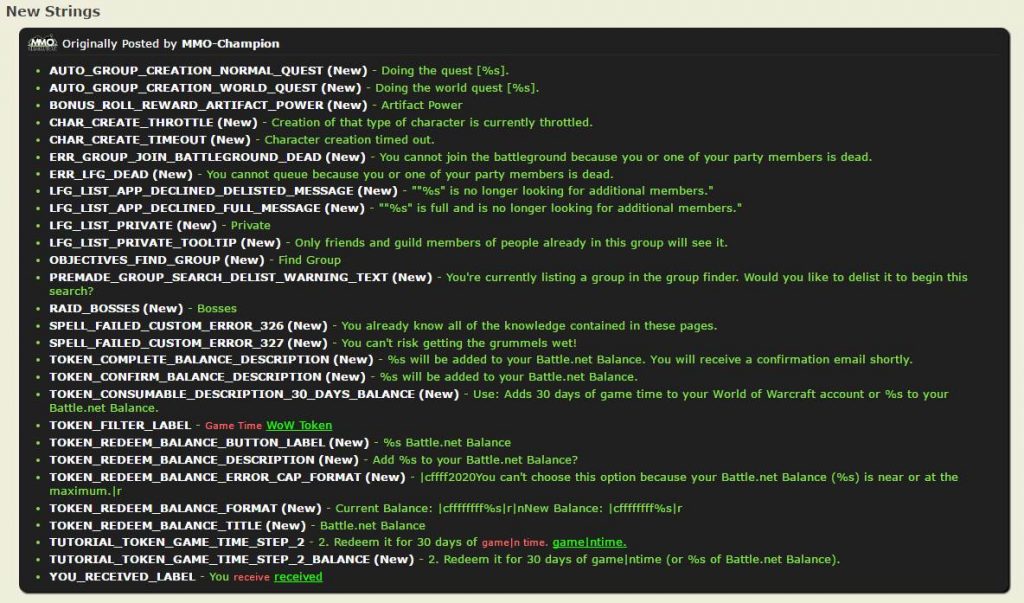This screenshot has height=603, width=1024.
Task: Select LFG_LIST_PRIVATE_TOOLTIP string name
Action: click(143, 242)
